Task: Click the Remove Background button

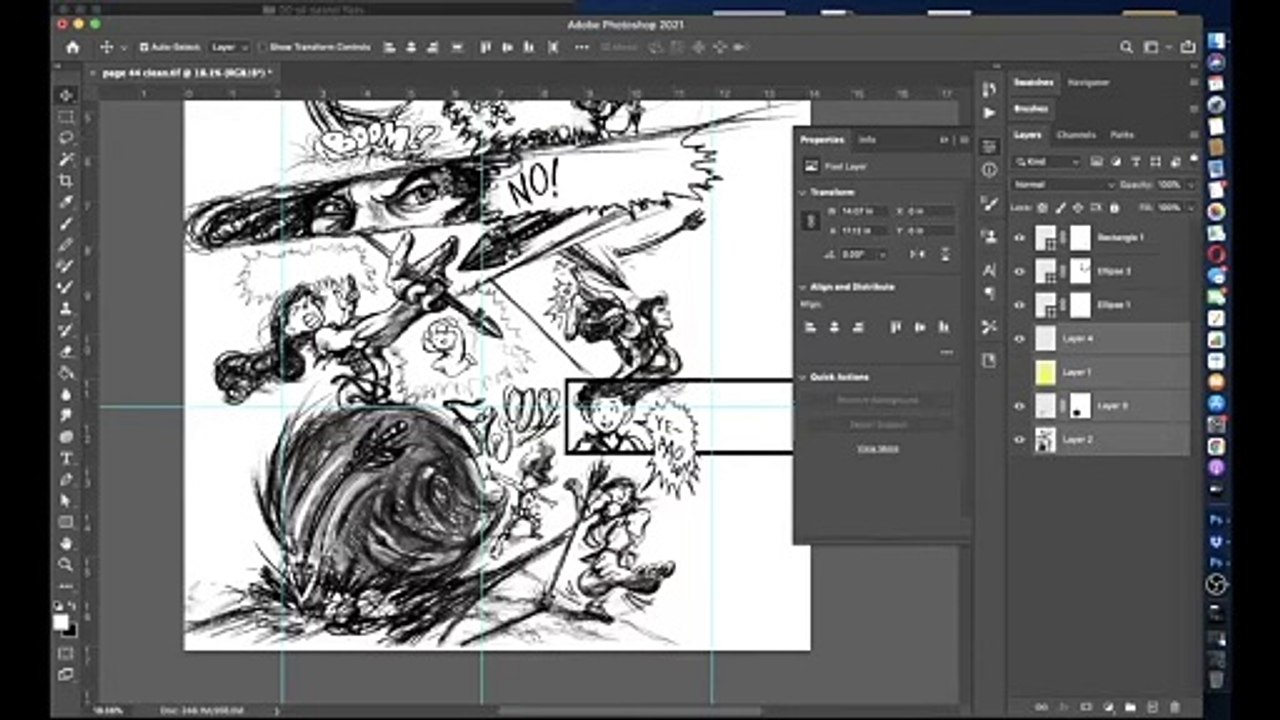Action: tap(878, 400)
